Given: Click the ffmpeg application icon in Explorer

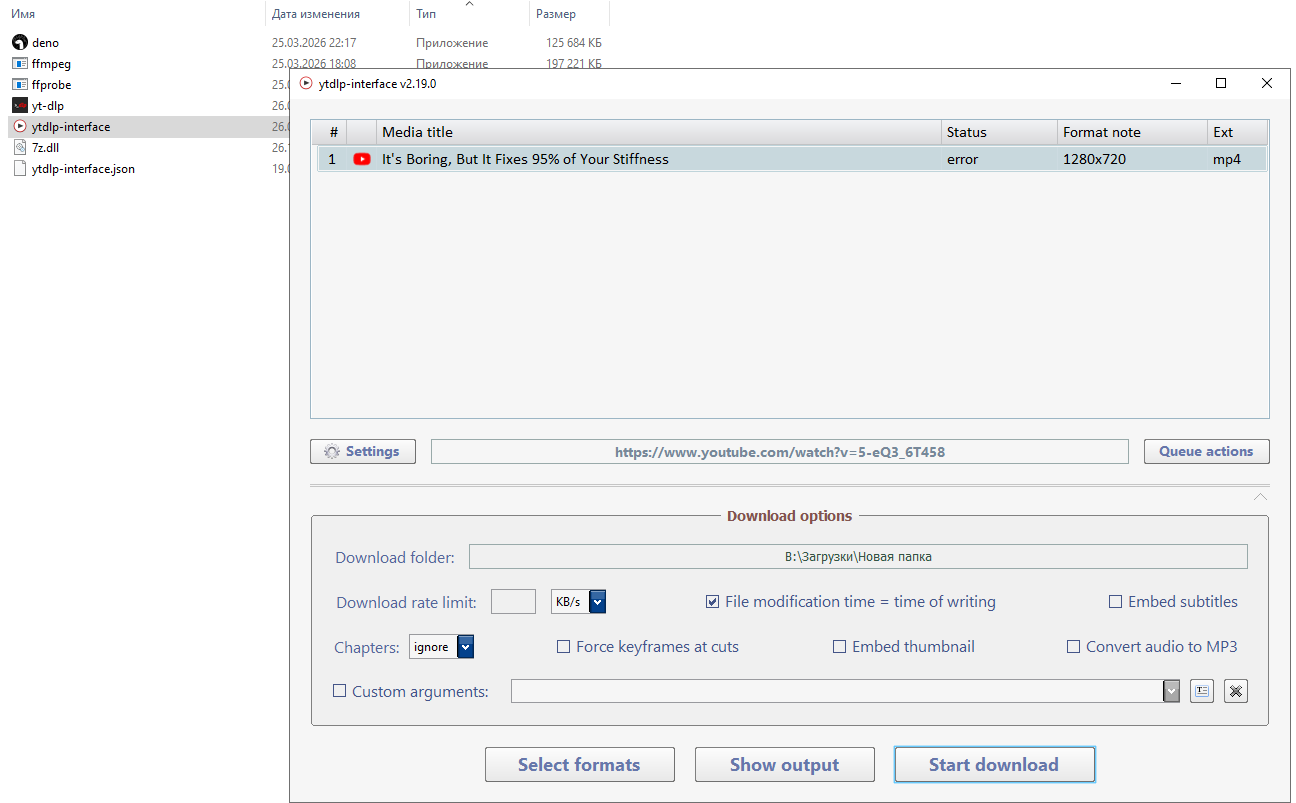Looking at the screenshot, I should (19, 64).
